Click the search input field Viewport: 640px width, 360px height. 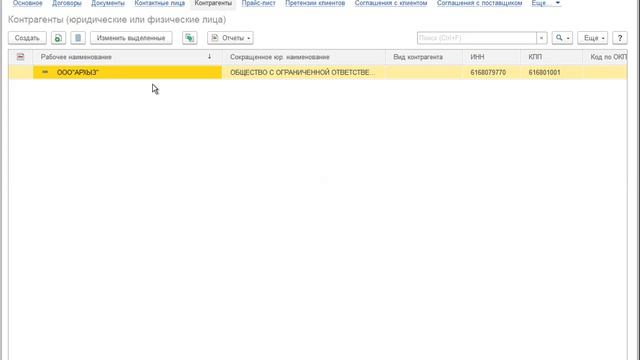(x=476, y=38)
